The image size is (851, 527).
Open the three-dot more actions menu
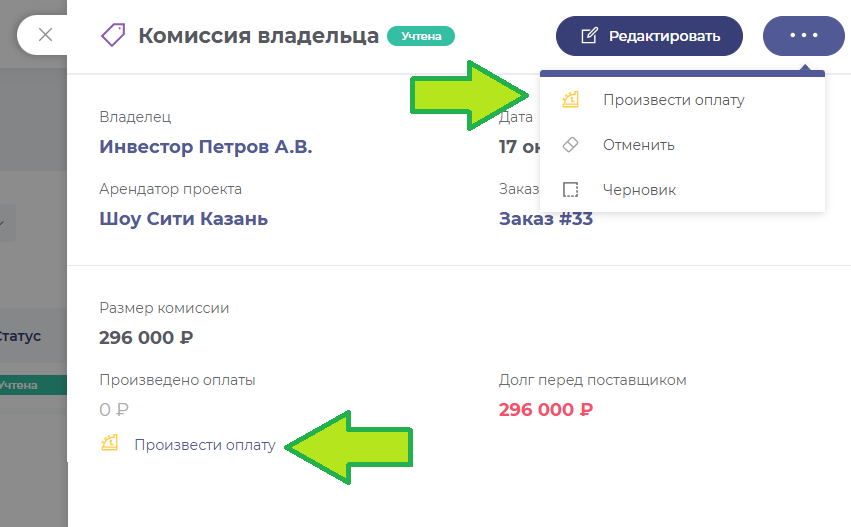click(x=803, y=35)
